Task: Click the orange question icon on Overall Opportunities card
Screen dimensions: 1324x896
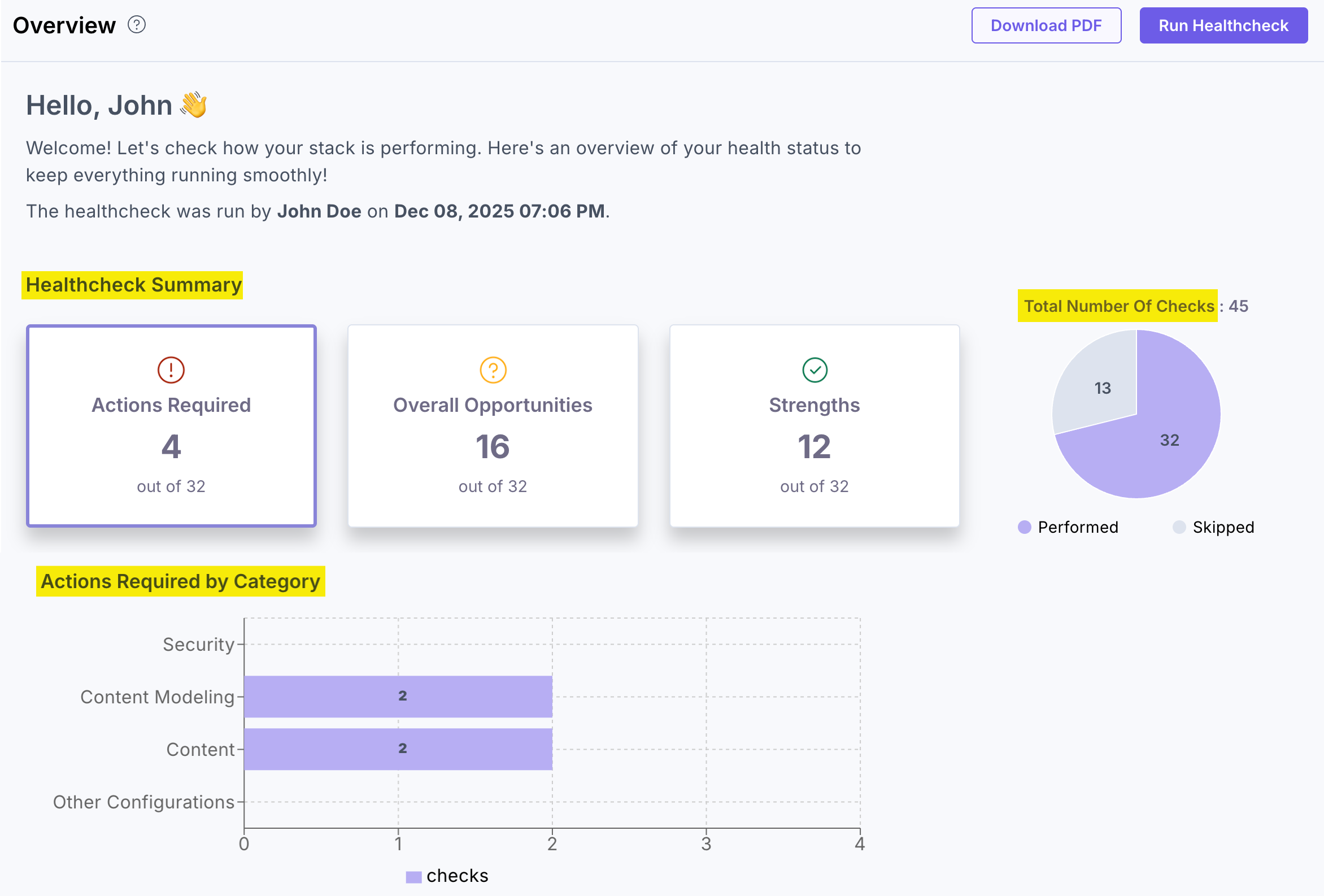Action: pos(492,369)
